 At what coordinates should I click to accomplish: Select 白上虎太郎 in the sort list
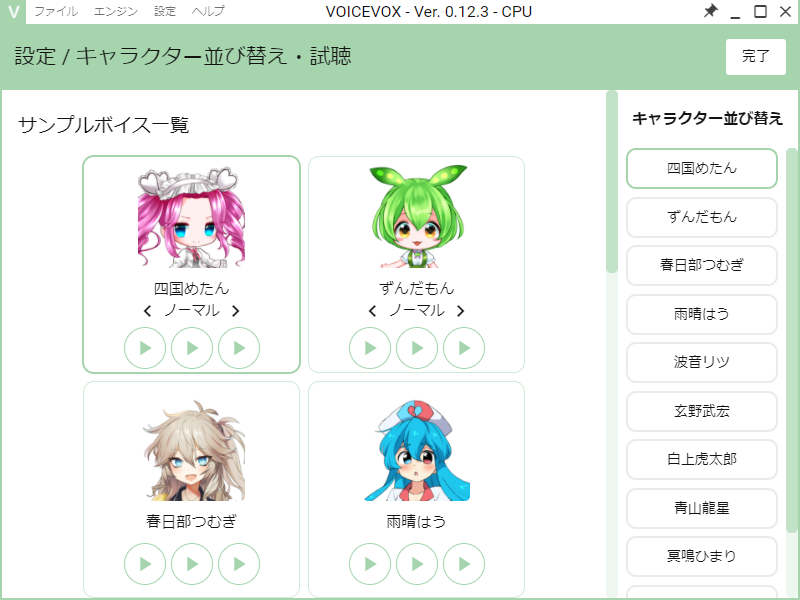pos(702,459)
